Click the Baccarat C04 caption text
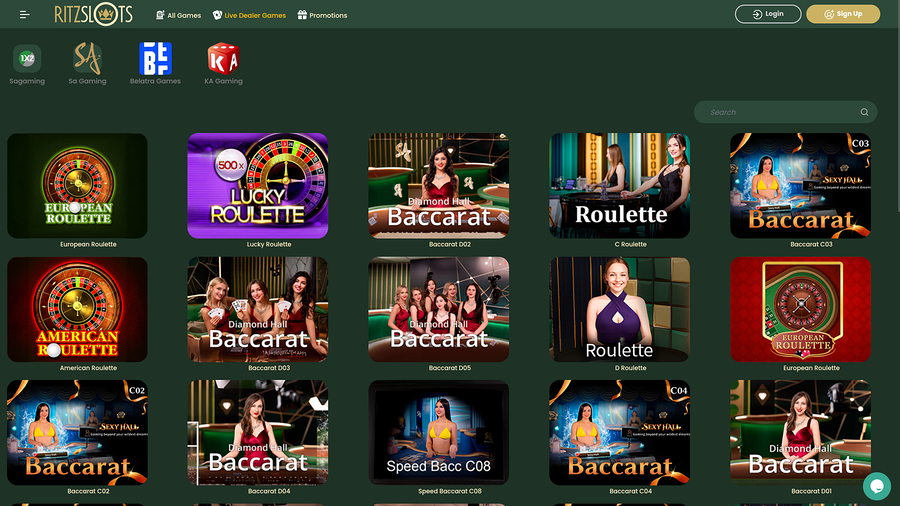This screenshot has height=506, width=900. click(x=630, y=491)
